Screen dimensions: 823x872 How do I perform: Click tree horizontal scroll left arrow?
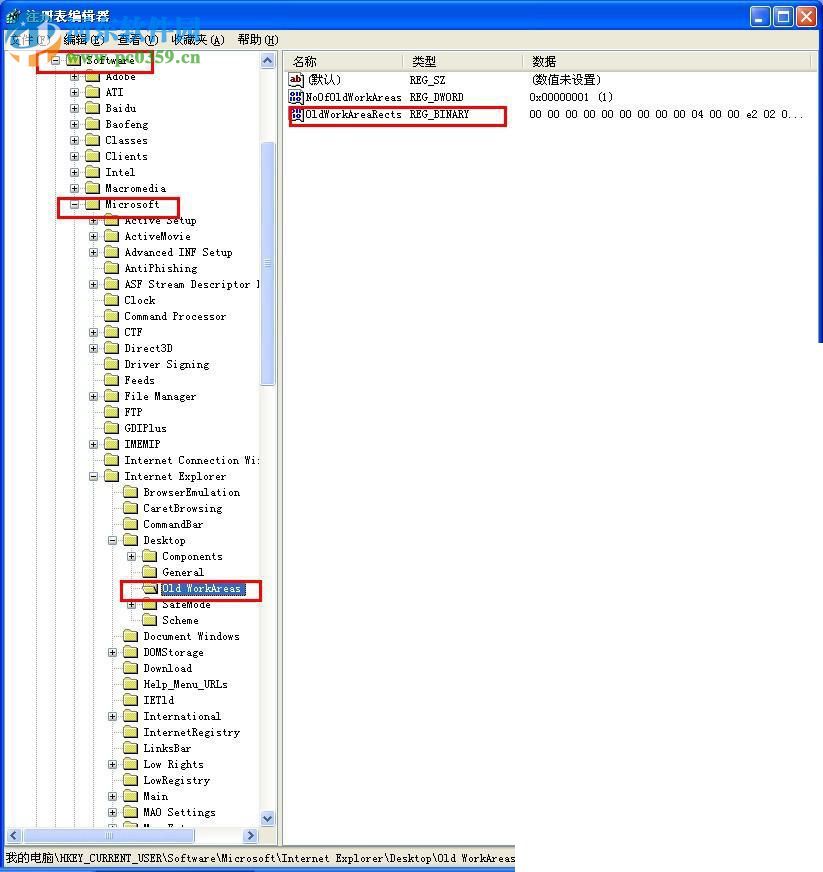click(14, 835)
